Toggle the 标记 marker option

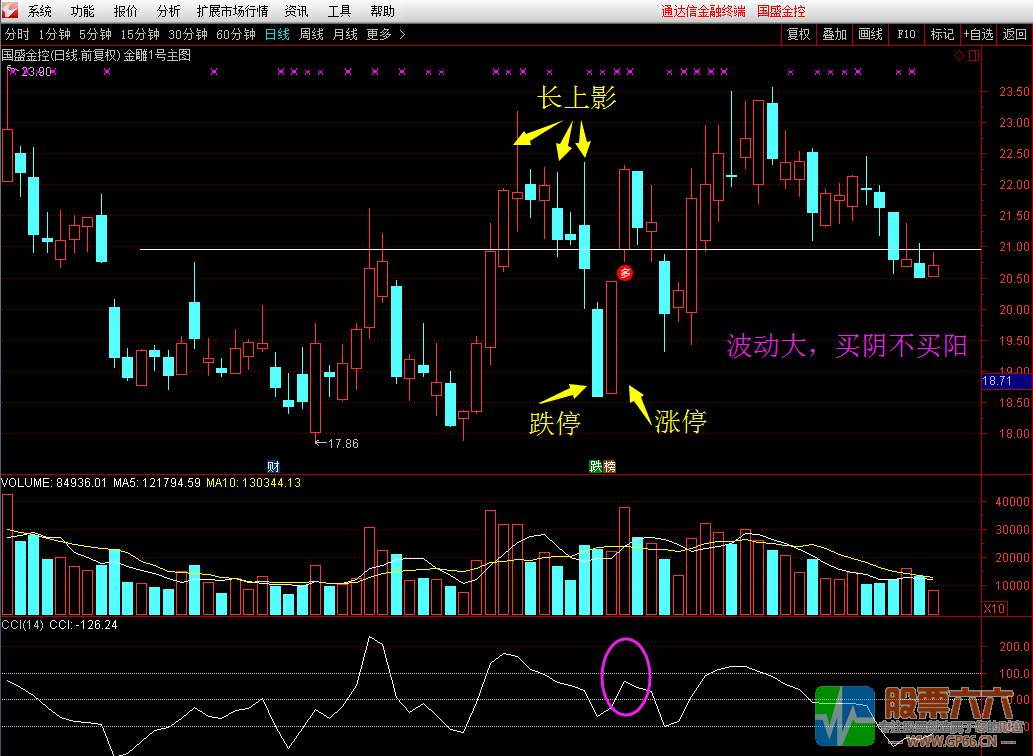(942, 34)
